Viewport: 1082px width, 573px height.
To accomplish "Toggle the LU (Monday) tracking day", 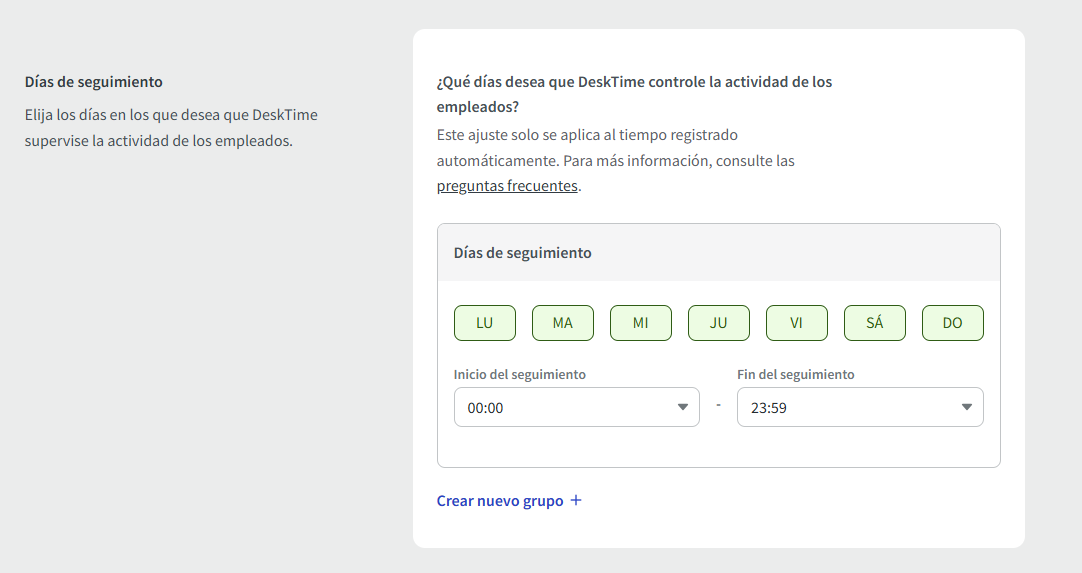I will pos(485,323).
